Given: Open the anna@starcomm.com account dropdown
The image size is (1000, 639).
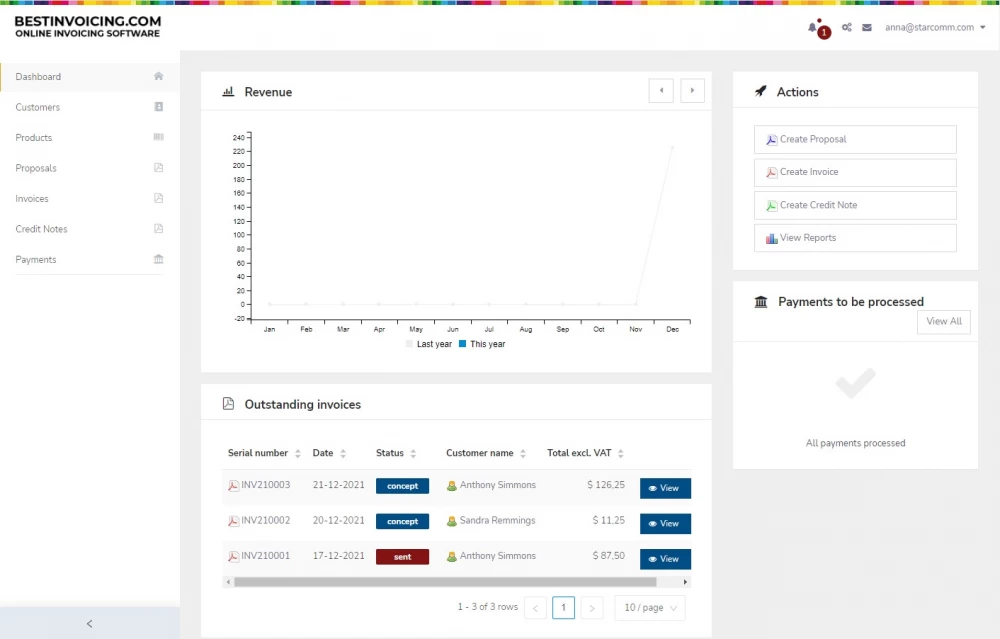Looking at the screenshot, I should [935, 28].
